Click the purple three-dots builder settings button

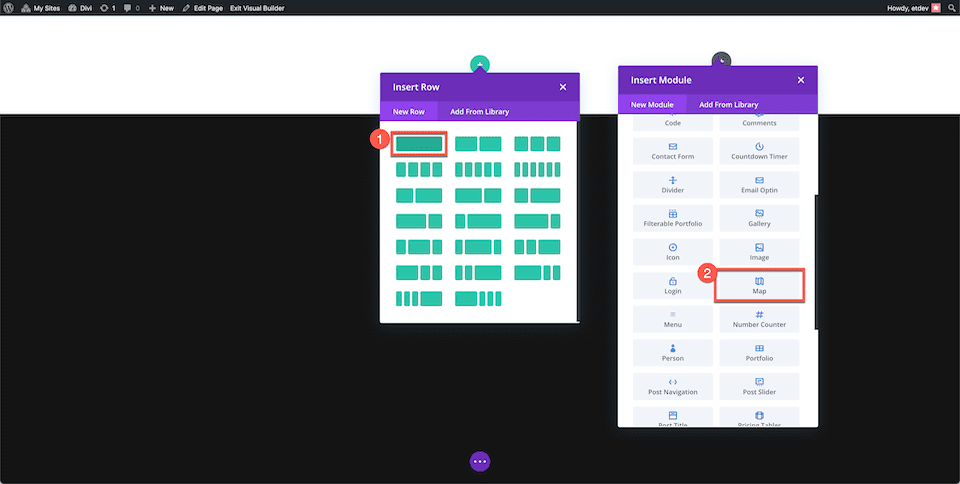pos(480,461)
